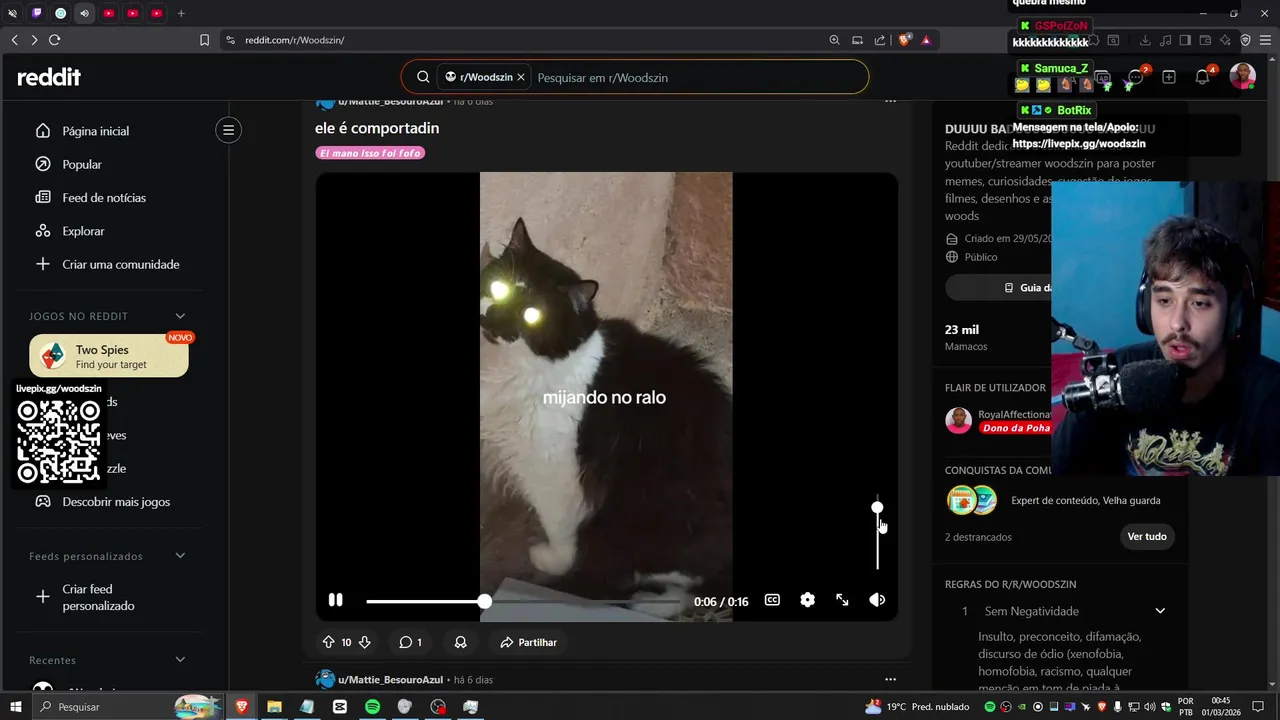Reload the page with the refresh icon
The image size is (1280, 720).
(x=55, y=40)
